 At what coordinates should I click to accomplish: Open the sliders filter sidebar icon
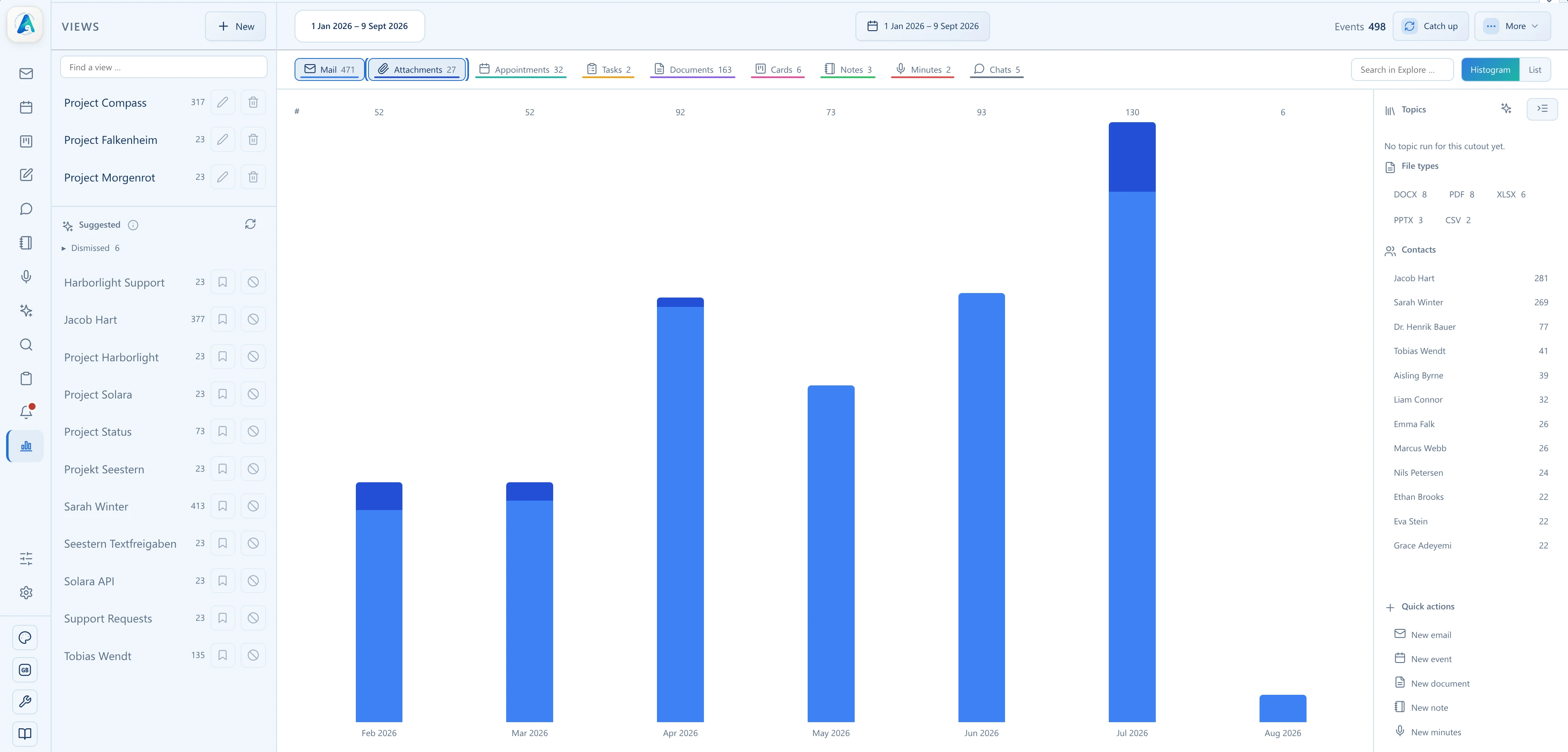pyautogui.click(x=26, y=559)
